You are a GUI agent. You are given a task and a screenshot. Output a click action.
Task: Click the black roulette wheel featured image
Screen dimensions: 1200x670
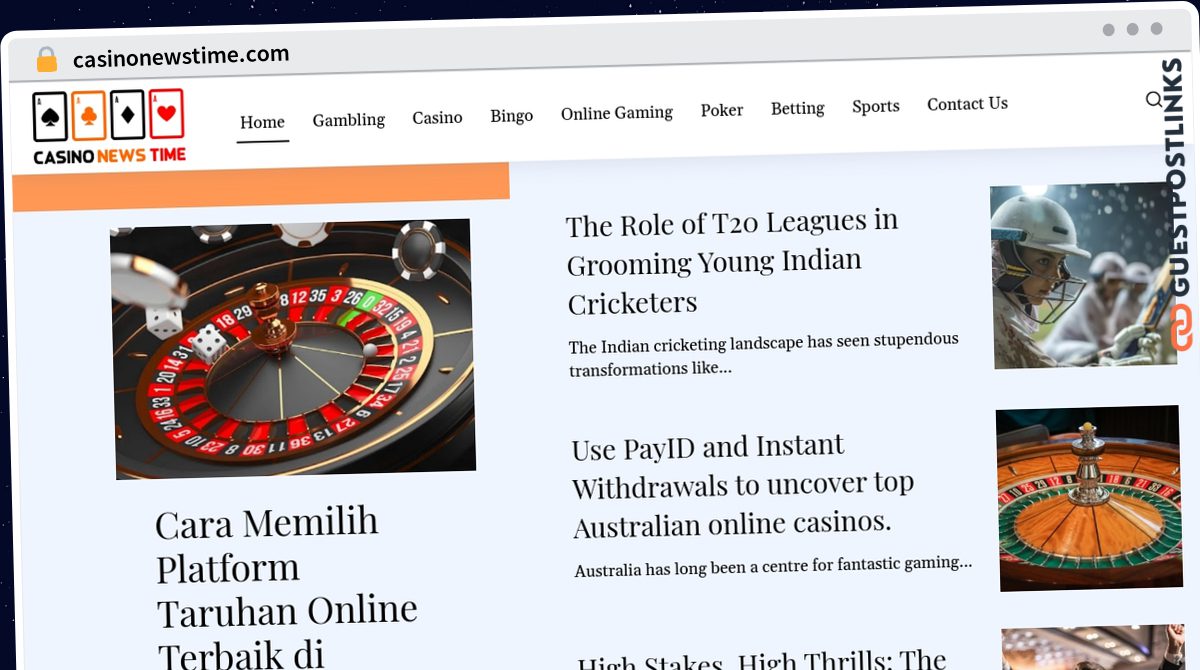point(293,348)
